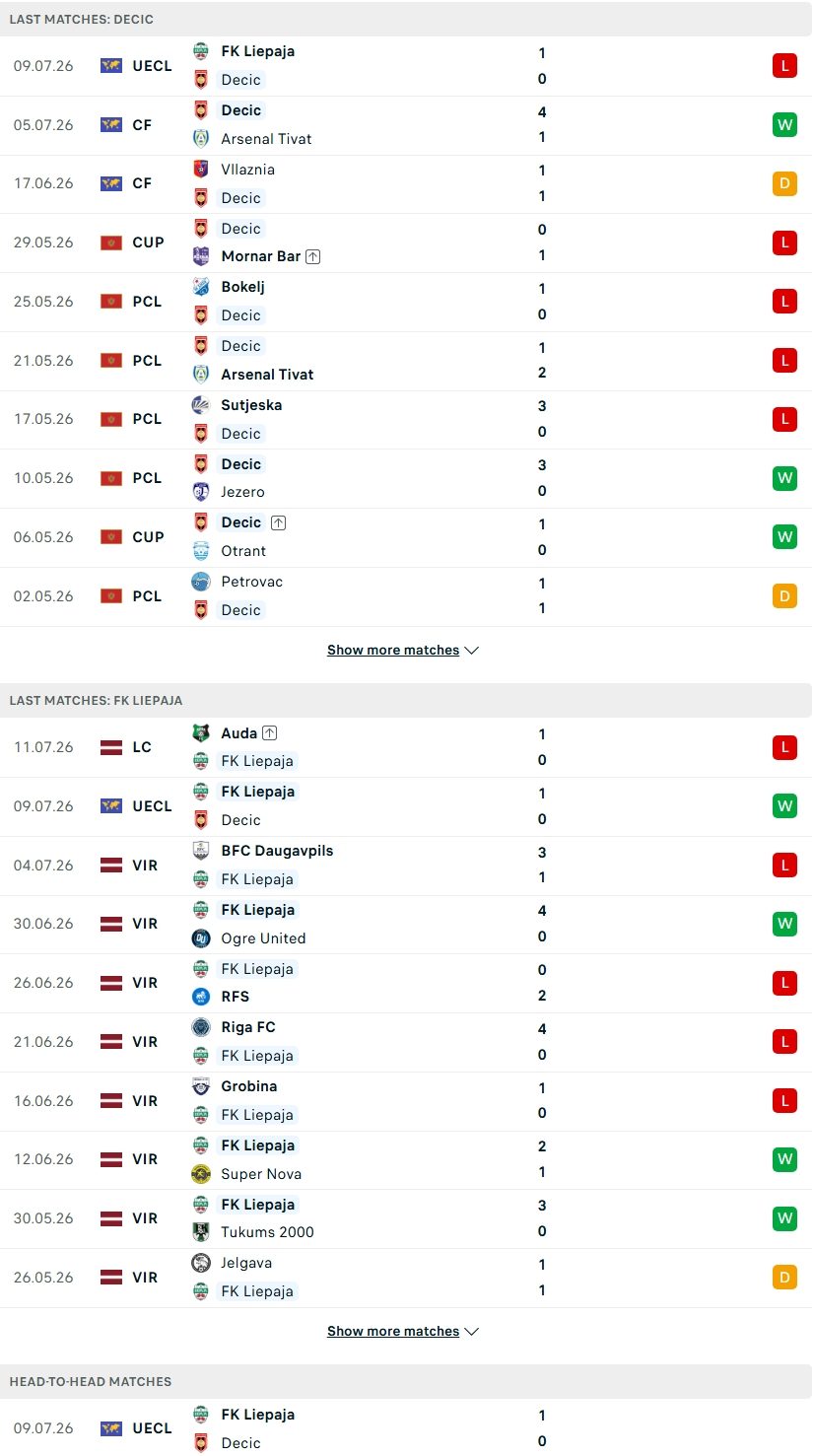This screenshot has height=1456, width=813.
Task: Open the orange D badge for Vllaznia vs Decic
Action: coord(784,183)
